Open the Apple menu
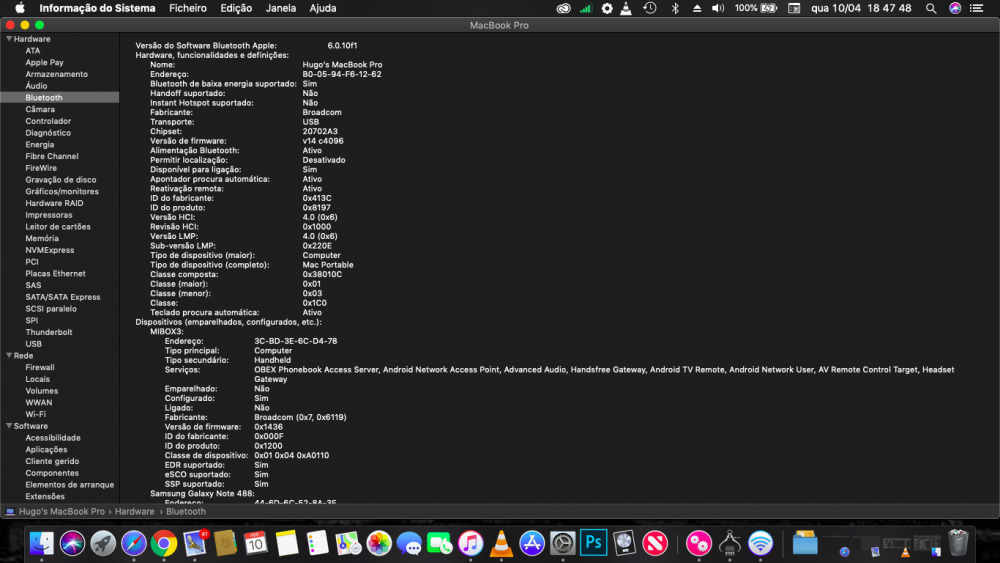 pos(20,8)
